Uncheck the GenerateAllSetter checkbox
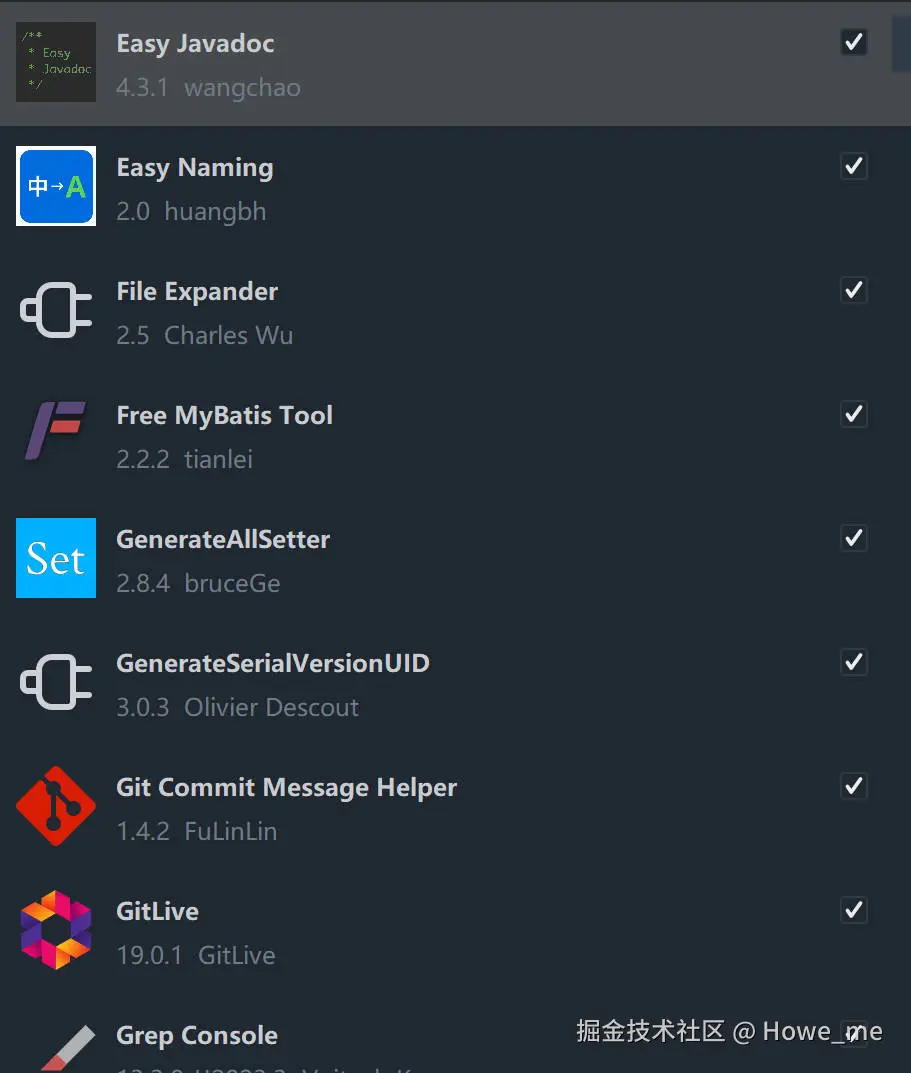This screenshot has width=911, height=1073. point(854,538)
